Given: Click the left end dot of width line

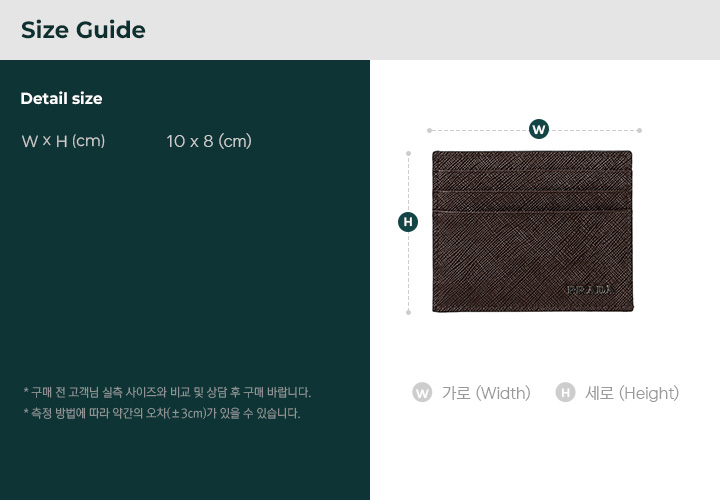Looking at the screenshot, I should [429, 130].
